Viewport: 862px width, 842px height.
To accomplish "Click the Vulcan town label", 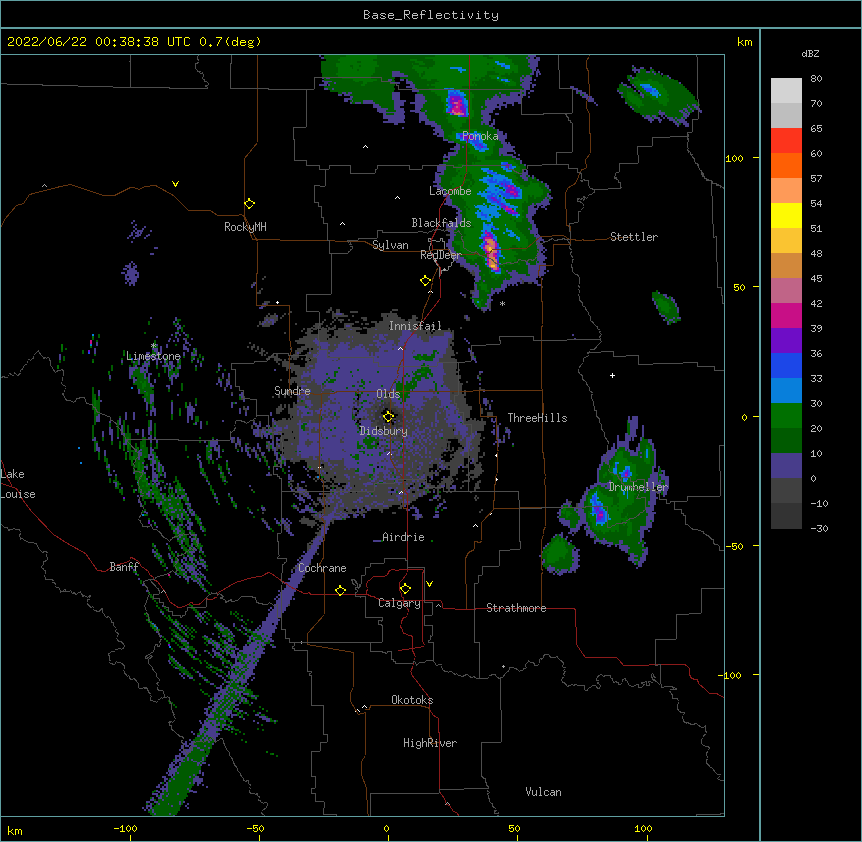I will point(543,792).
